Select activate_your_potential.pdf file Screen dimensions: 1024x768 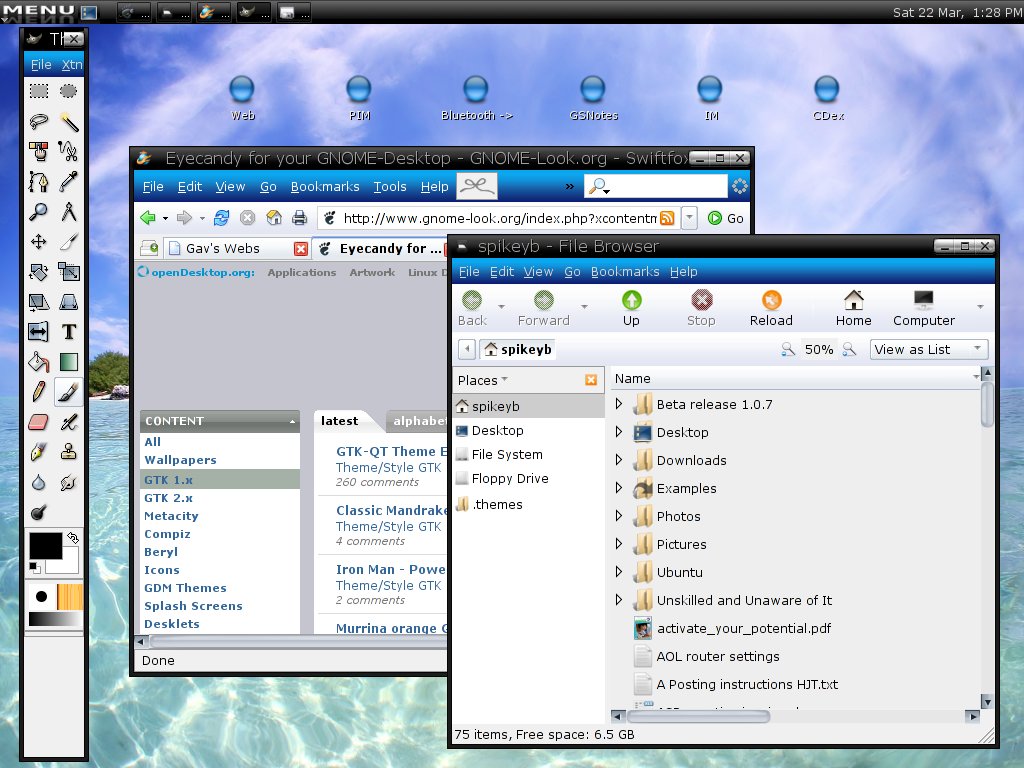coord(744,628)
